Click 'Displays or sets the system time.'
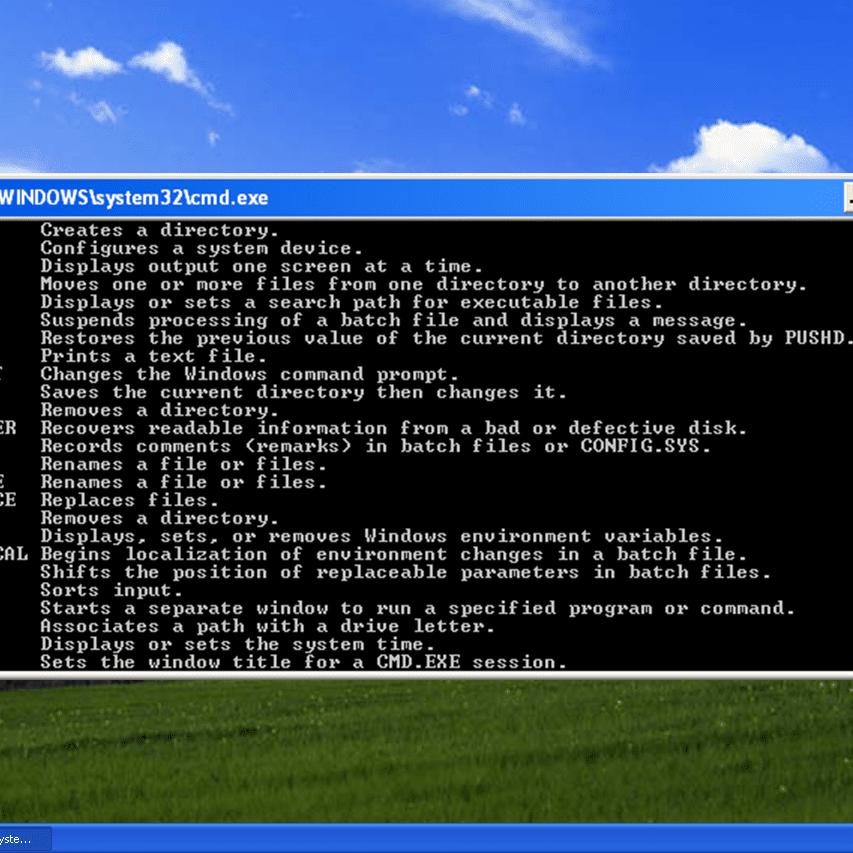Image resolution: width=853 pixels, height=853 pixels. [238, 644]
